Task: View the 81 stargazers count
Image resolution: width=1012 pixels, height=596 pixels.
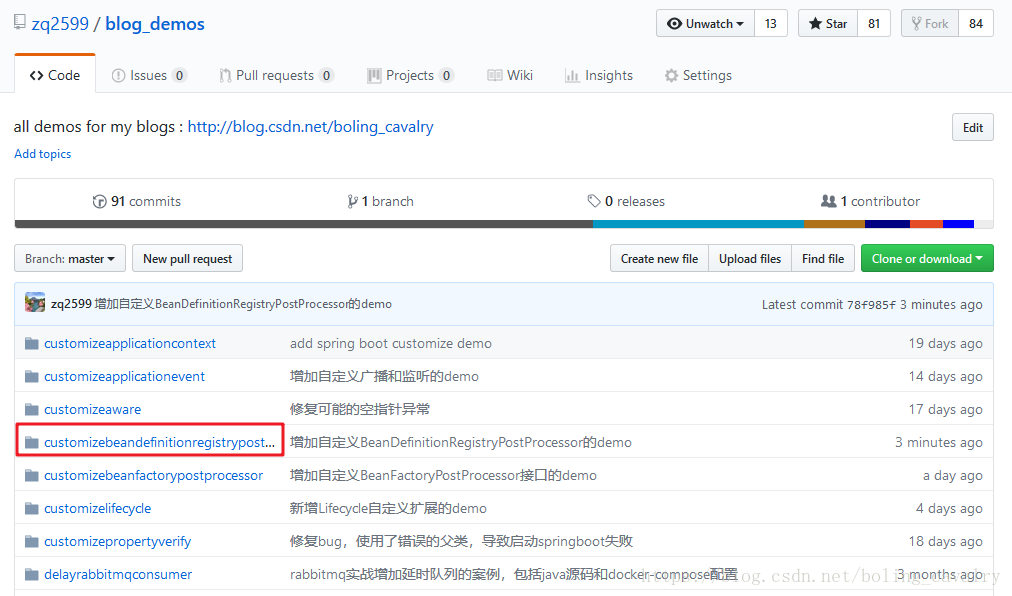Action: (x=874, y=24)
